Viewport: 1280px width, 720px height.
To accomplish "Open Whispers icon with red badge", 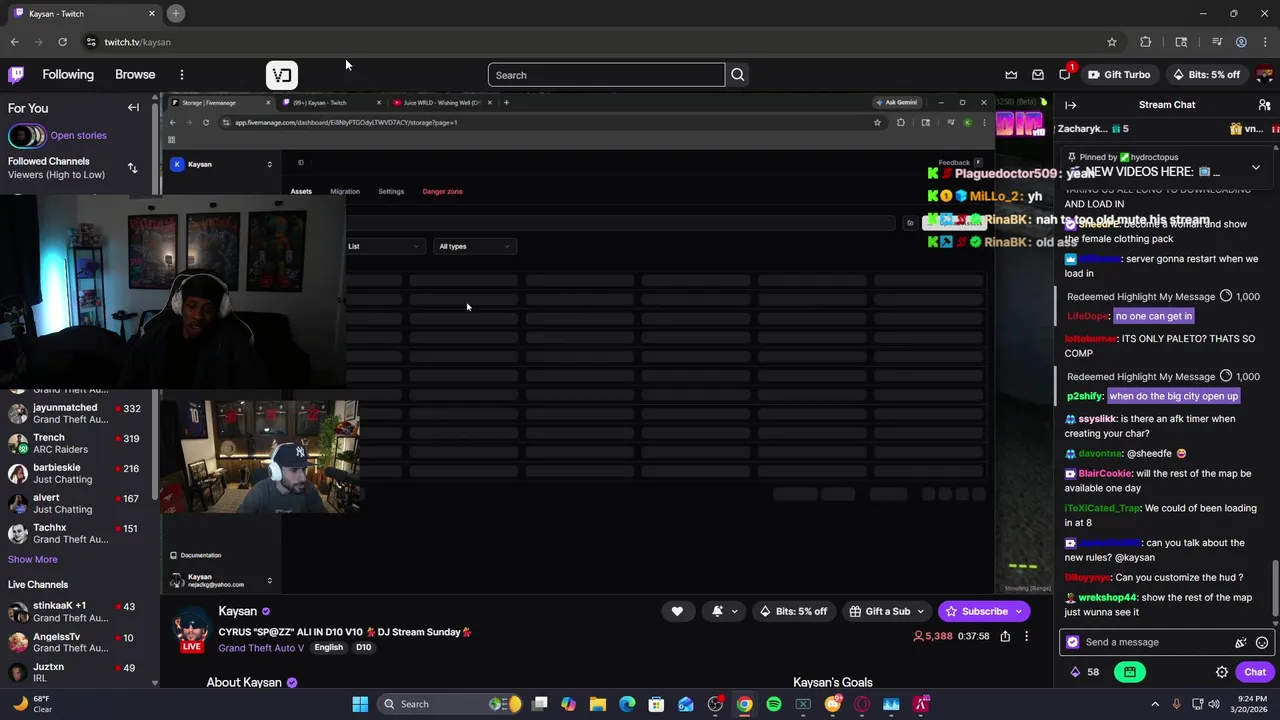I will pos(1065,75).
